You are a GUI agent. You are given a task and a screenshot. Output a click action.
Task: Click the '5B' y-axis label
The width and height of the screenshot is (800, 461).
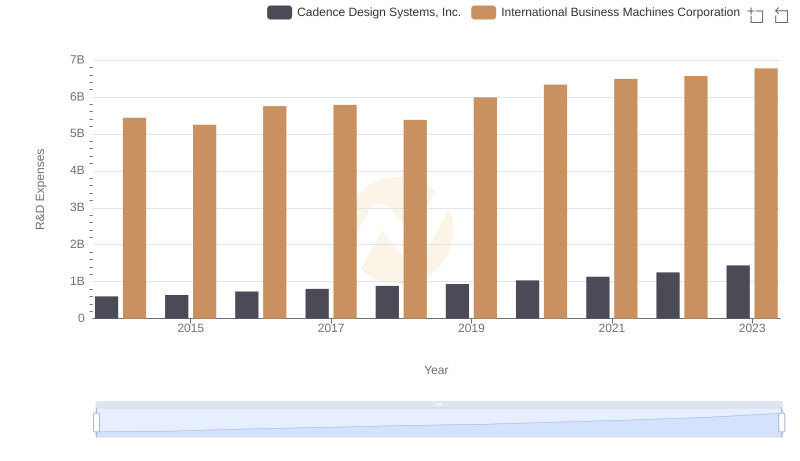[x=77, y=133]
